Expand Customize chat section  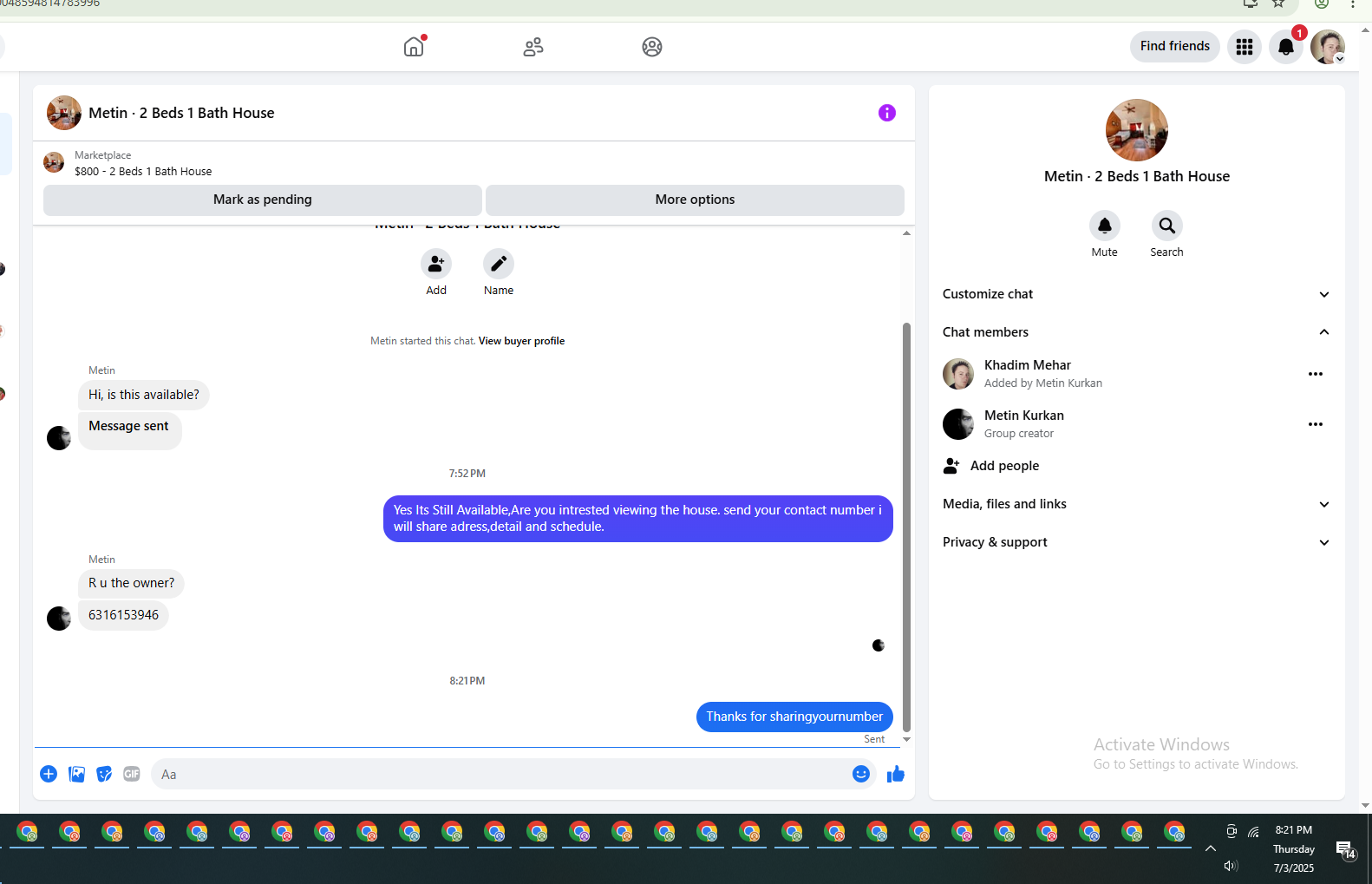coord(1136,294)
